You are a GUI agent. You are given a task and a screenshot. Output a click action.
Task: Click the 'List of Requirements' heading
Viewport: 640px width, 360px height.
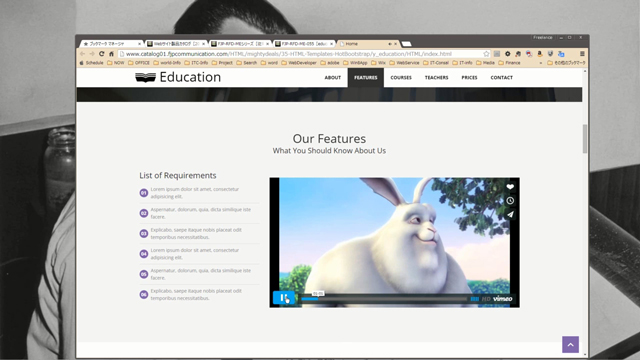click(x=178, y=176)
